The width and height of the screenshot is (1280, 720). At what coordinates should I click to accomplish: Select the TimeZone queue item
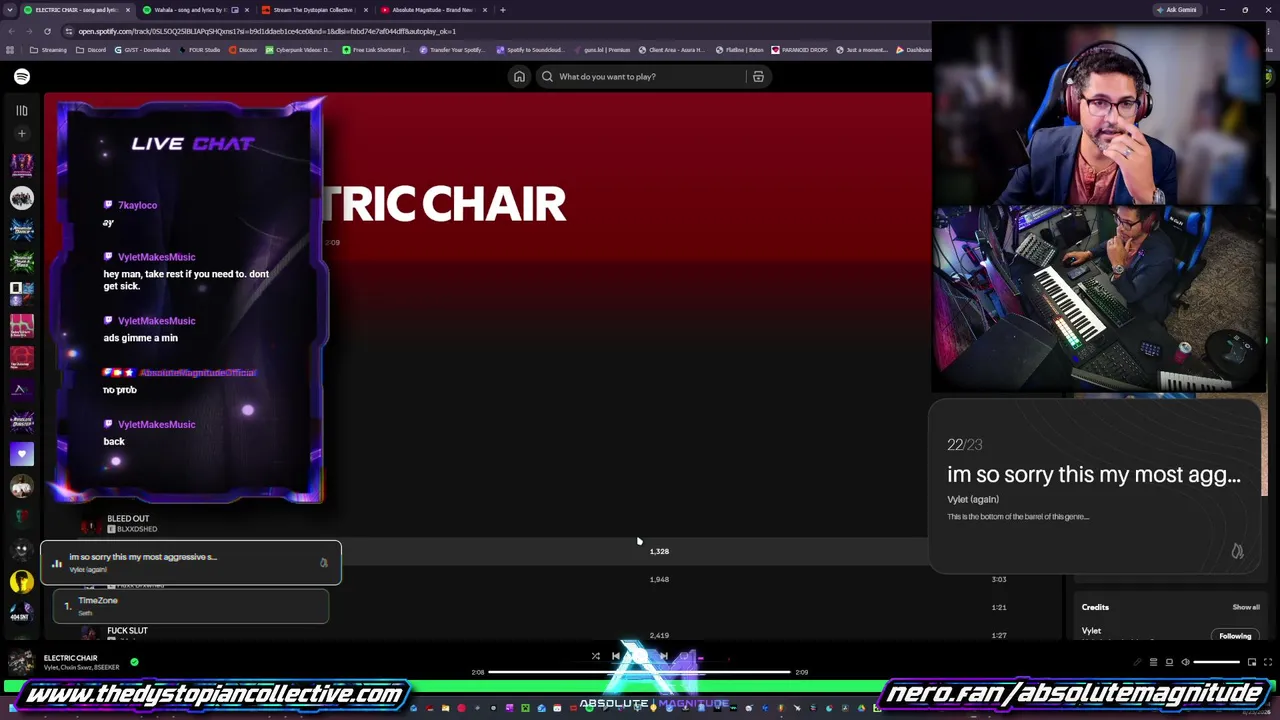coord(191,606)
